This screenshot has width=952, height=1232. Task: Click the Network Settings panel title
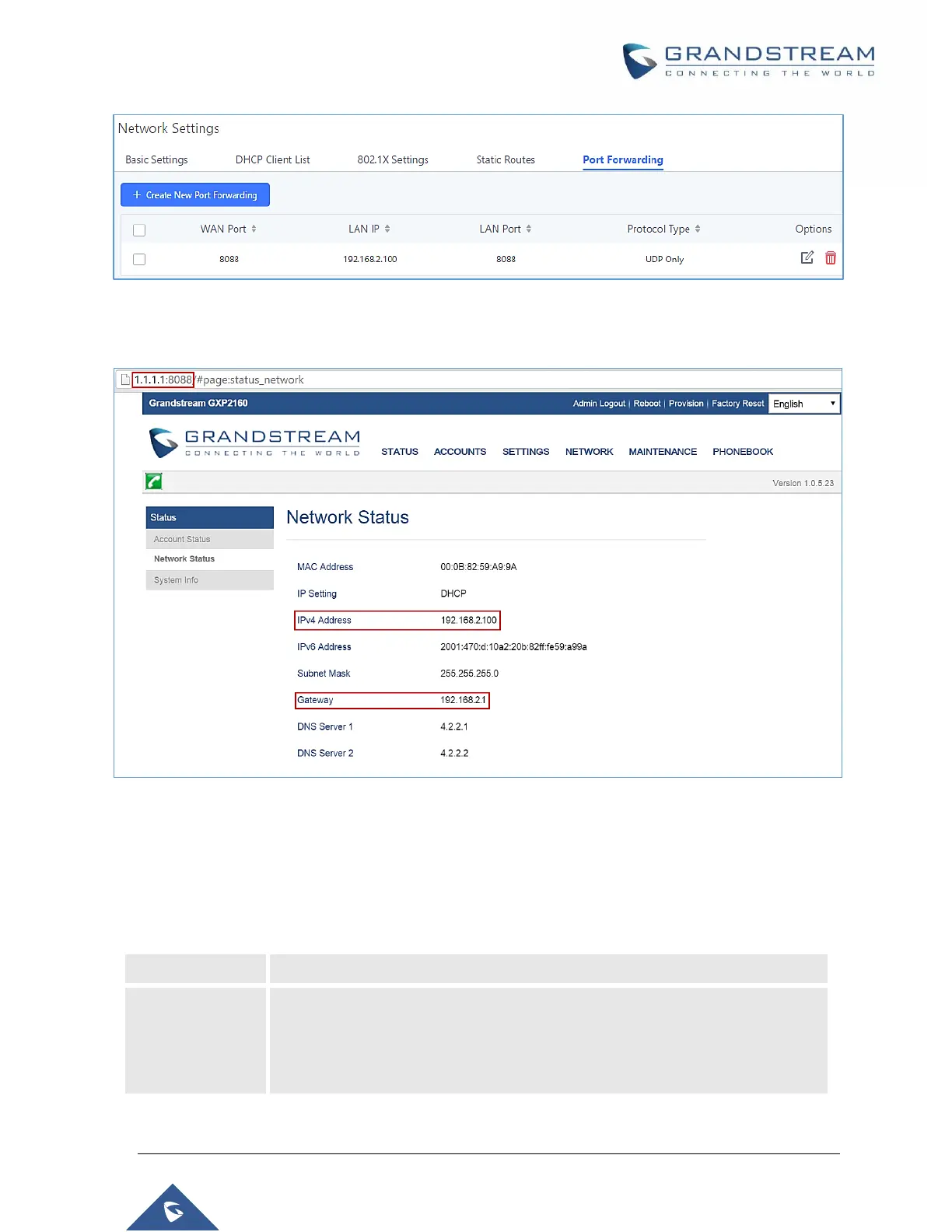(169, 128)
